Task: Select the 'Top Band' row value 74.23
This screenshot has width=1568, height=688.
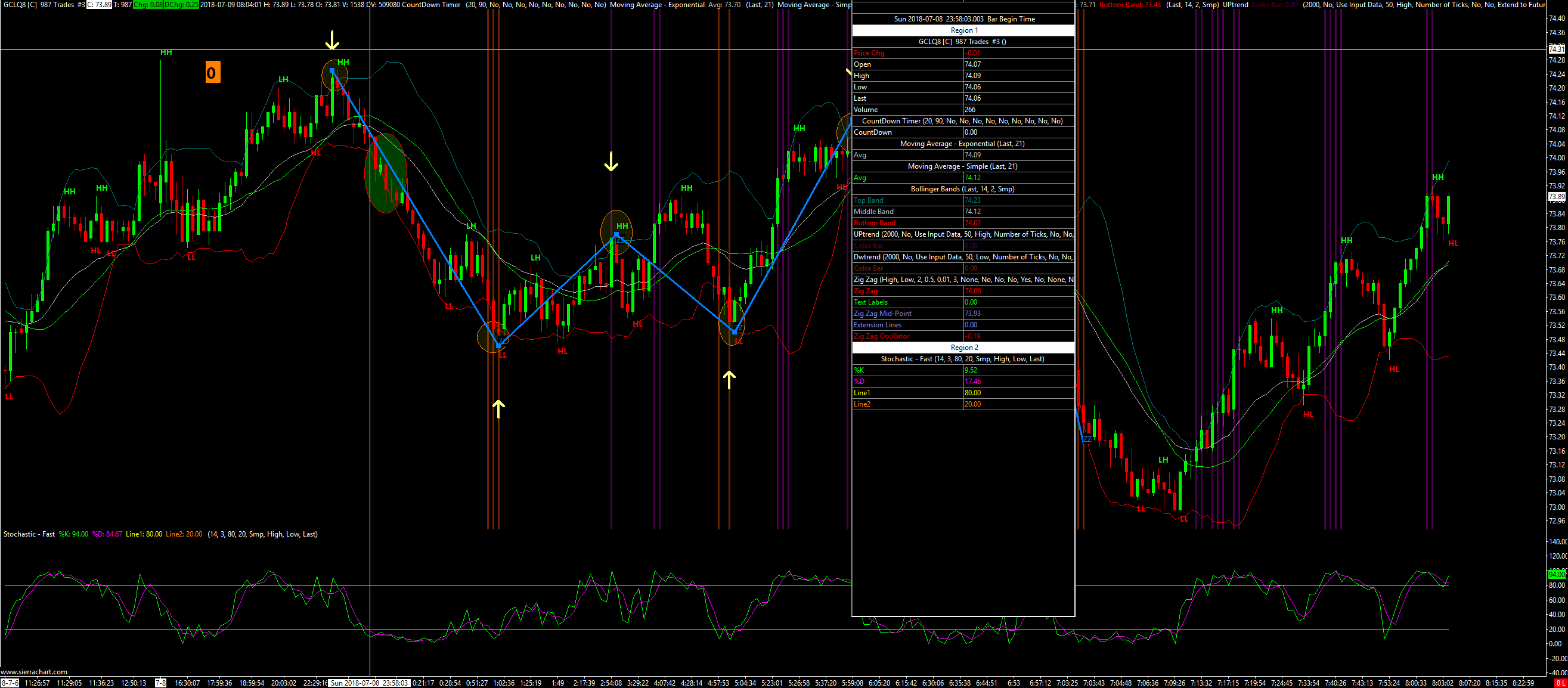Action: click(x=972, y=200)
